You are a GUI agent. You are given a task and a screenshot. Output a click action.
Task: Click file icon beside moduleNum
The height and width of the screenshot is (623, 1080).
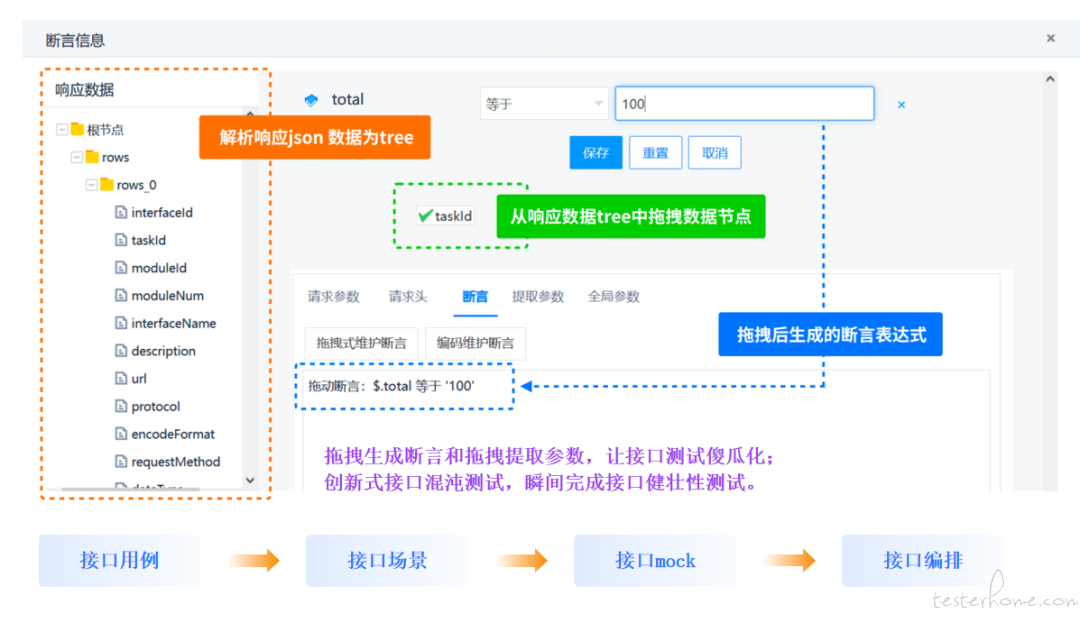(x=121, y=295)
